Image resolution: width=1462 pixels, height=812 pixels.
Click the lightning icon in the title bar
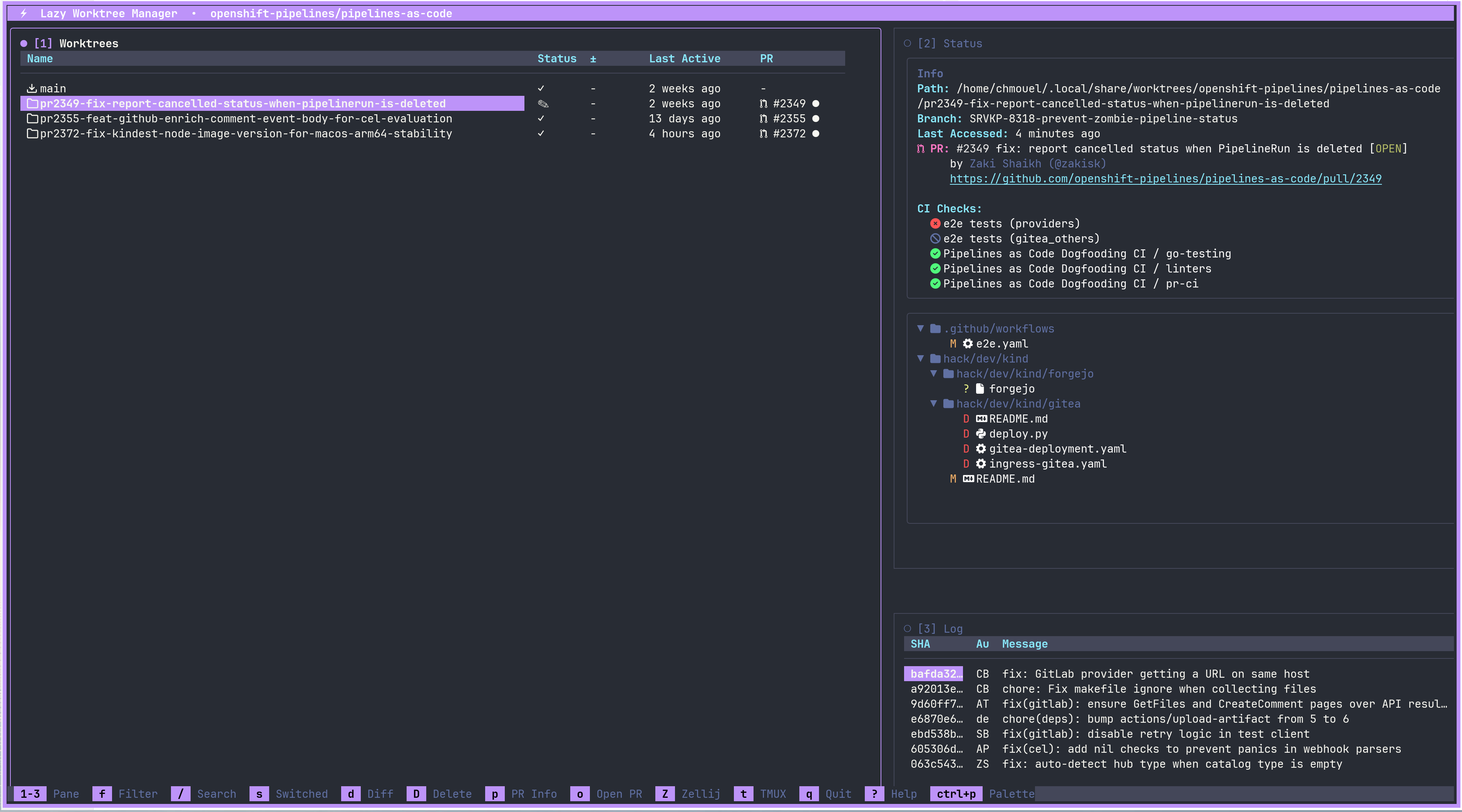[x=23, y=13]
